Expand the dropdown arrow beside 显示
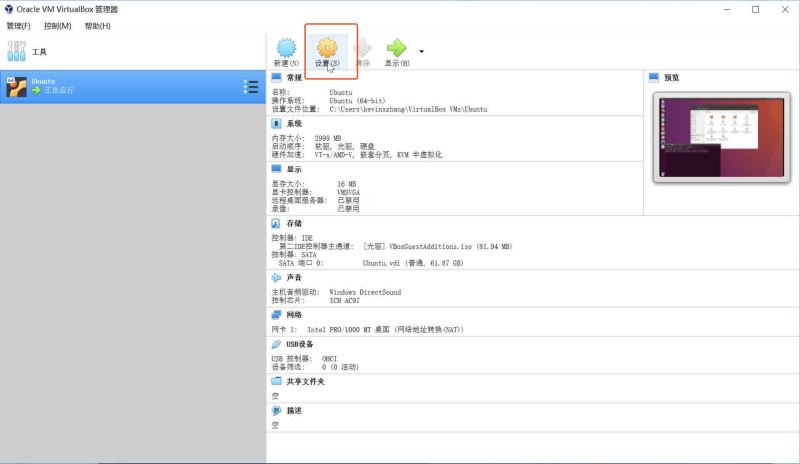800x464 pixels. [421, 50]
